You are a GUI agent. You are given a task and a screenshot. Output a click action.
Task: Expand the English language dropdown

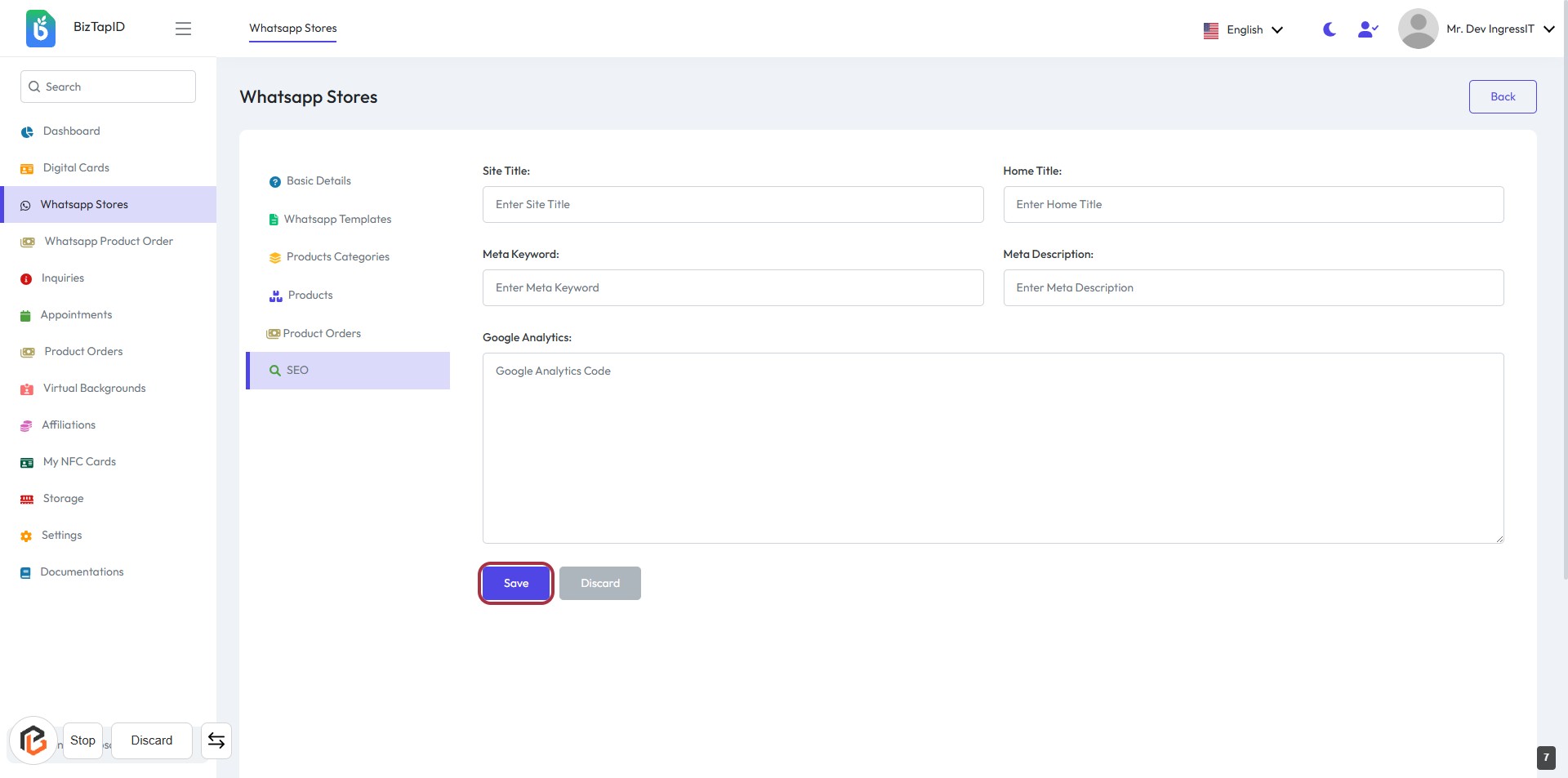click(1243, 29)
